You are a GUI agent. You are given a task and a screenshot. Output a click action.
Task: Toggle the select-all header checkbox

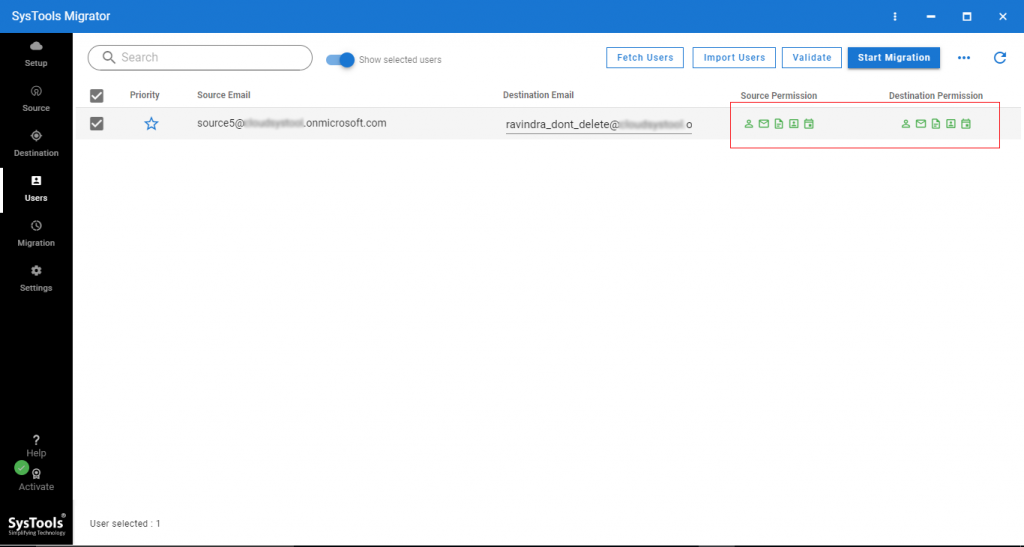tap(97, 96)
